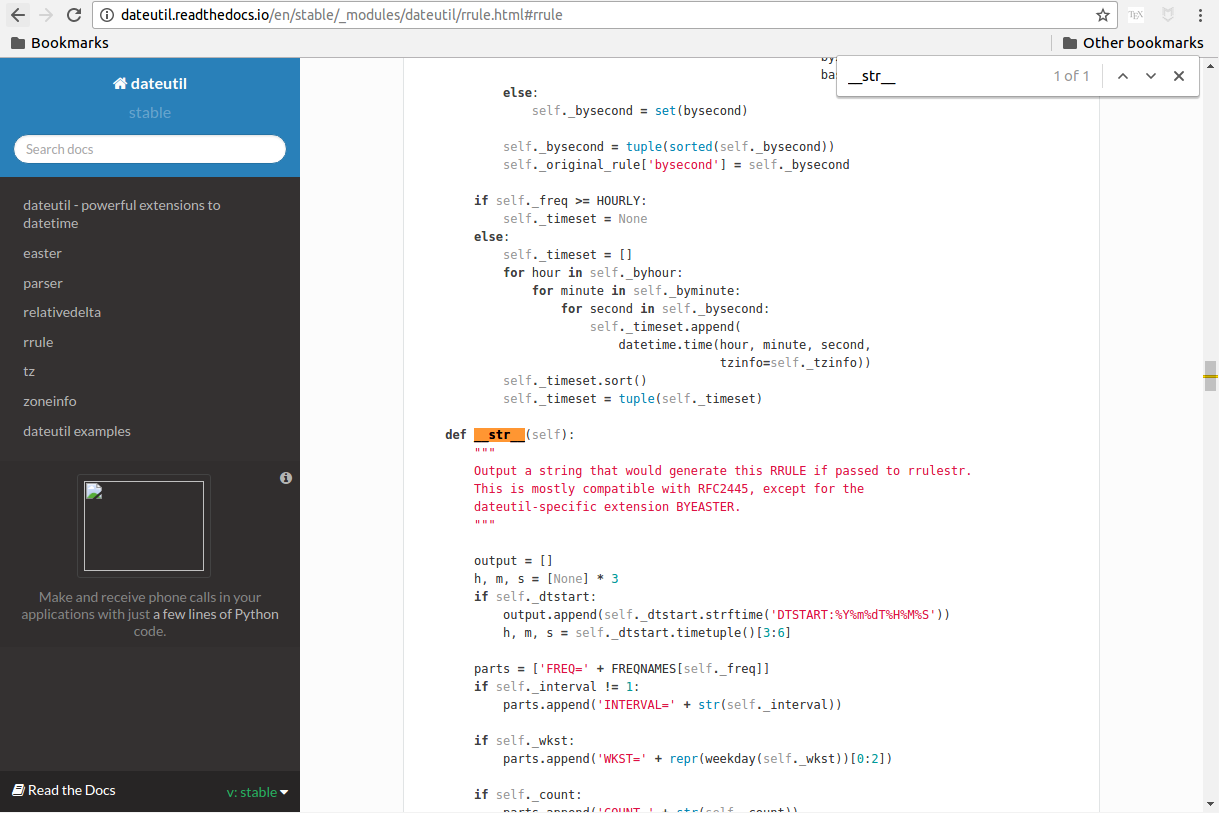Screen dimensions: 1219x813
Task: Click the 'dateutil-specific extension BYEASTER.' docstring line
Action: point(607,507)
